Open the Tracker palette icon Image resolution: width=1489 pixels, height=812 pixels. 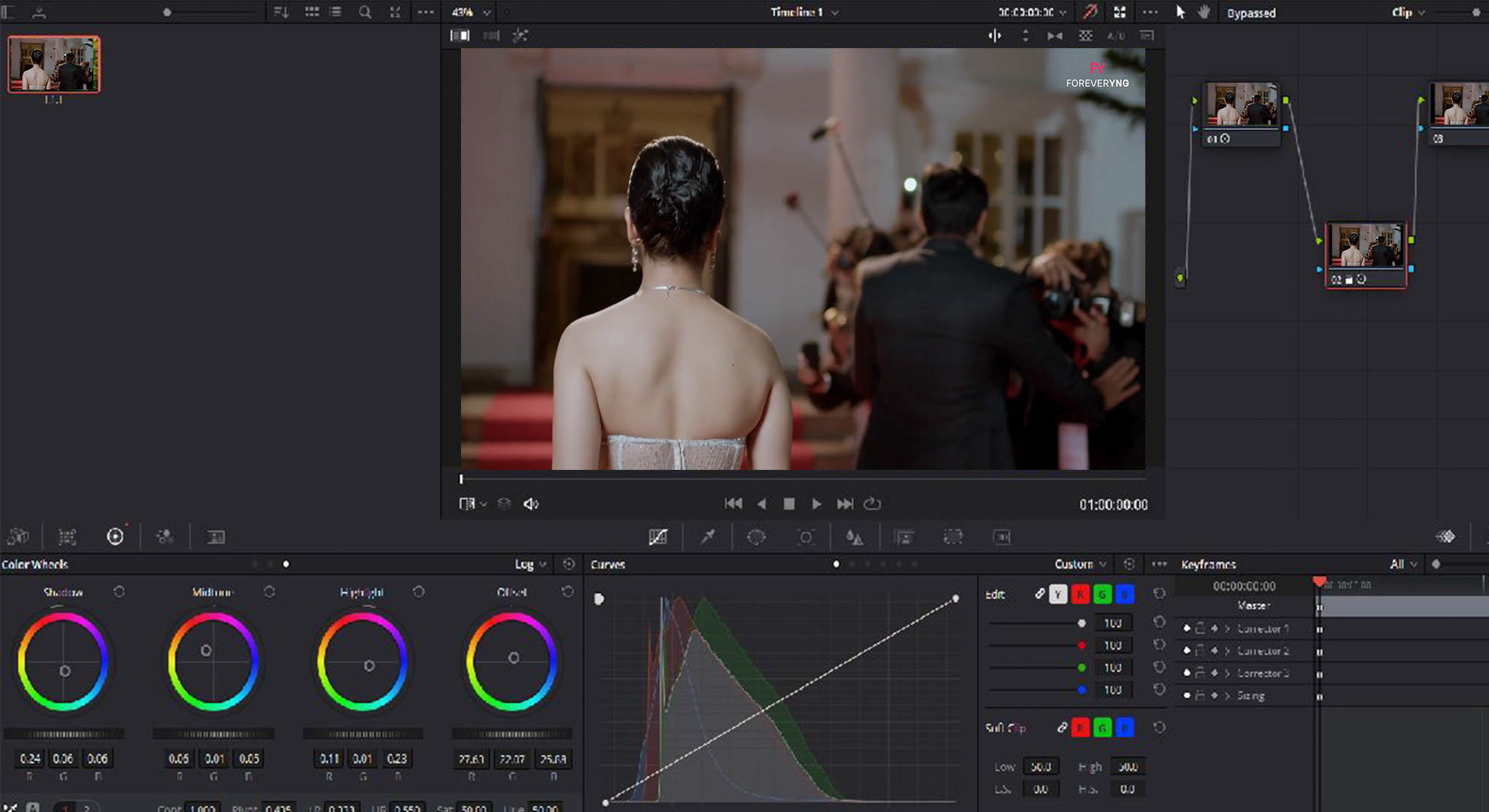click(x=805, y=537)
